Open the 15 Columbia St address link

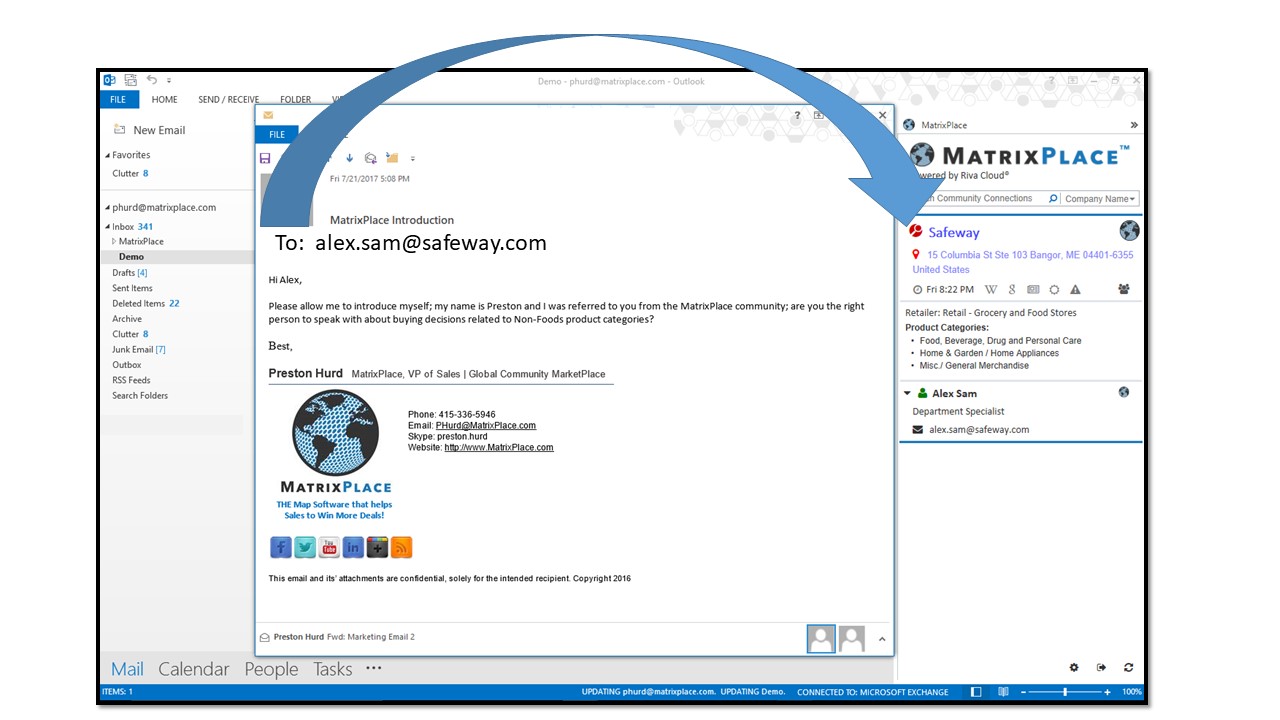coord(1023,262)
